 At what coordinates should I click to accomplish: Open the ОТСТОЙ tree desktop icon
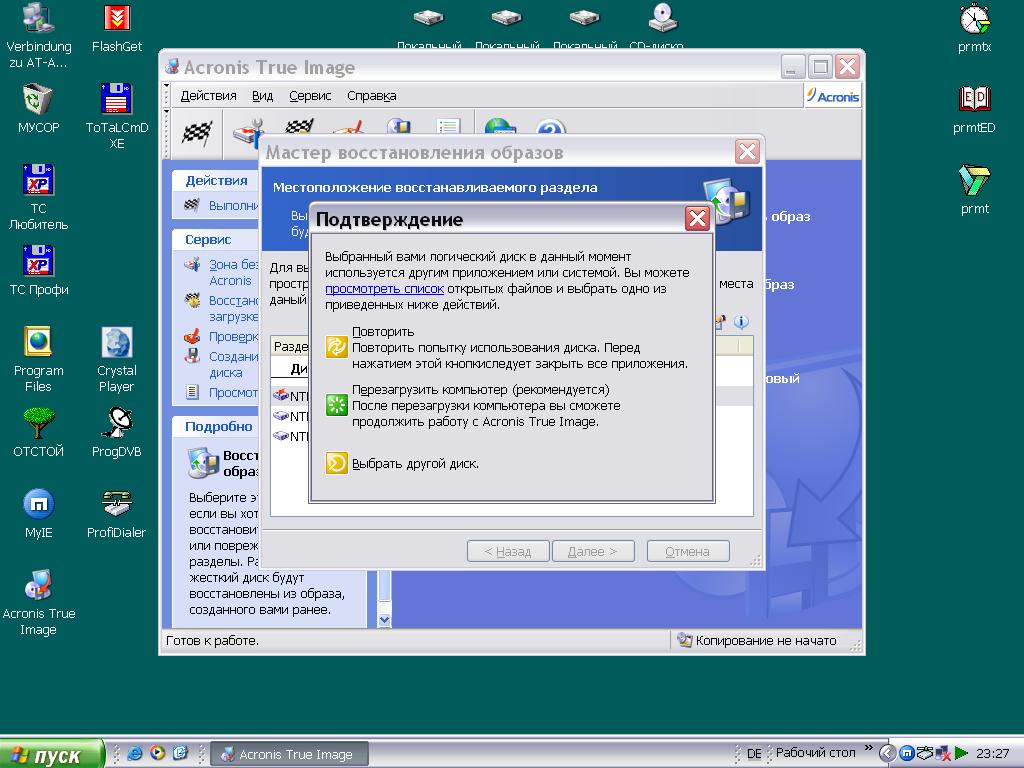click(39, 432)
